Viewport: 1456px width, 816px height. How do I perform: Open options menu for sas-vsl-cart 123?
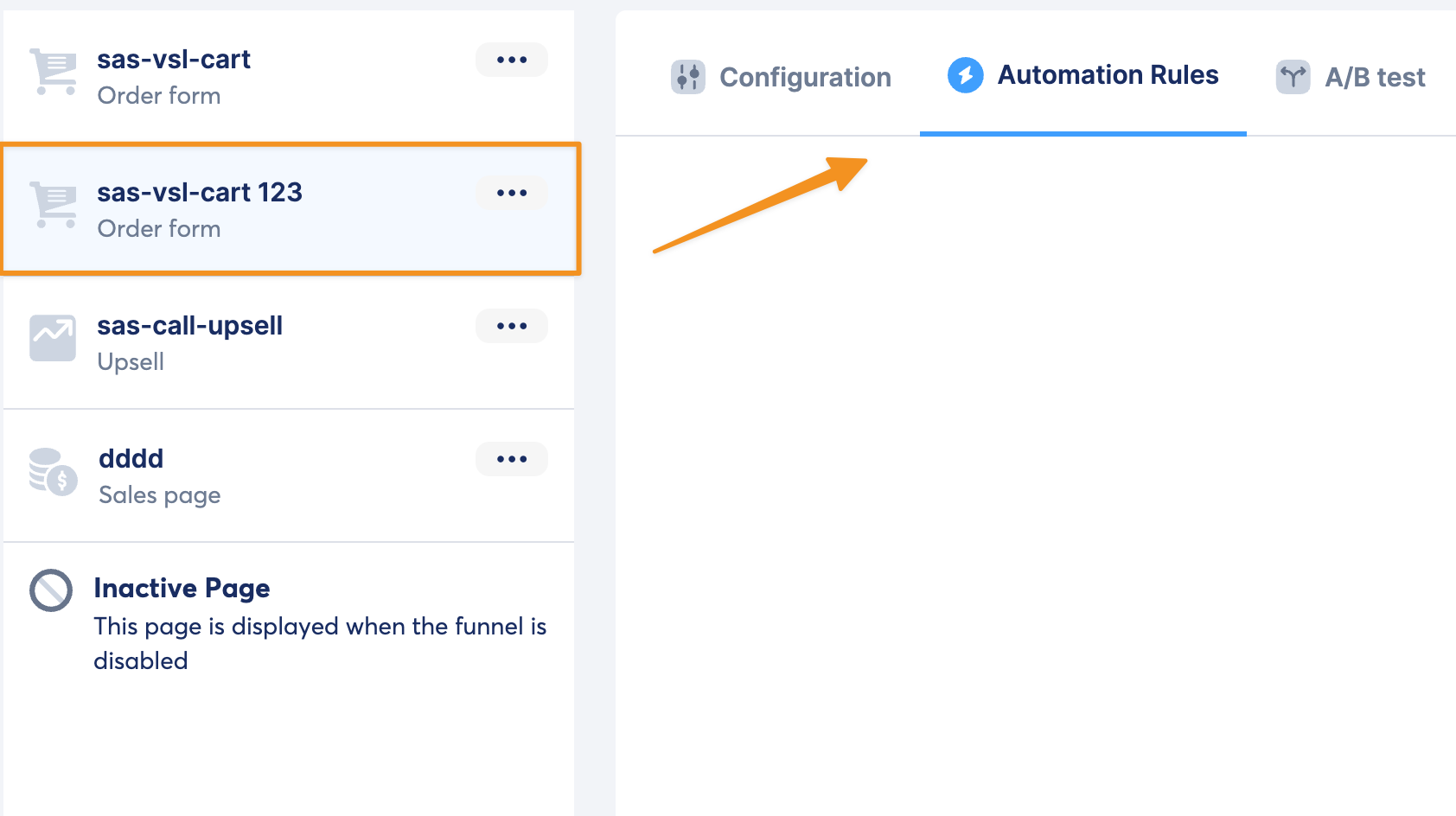(x=512, y=193)
